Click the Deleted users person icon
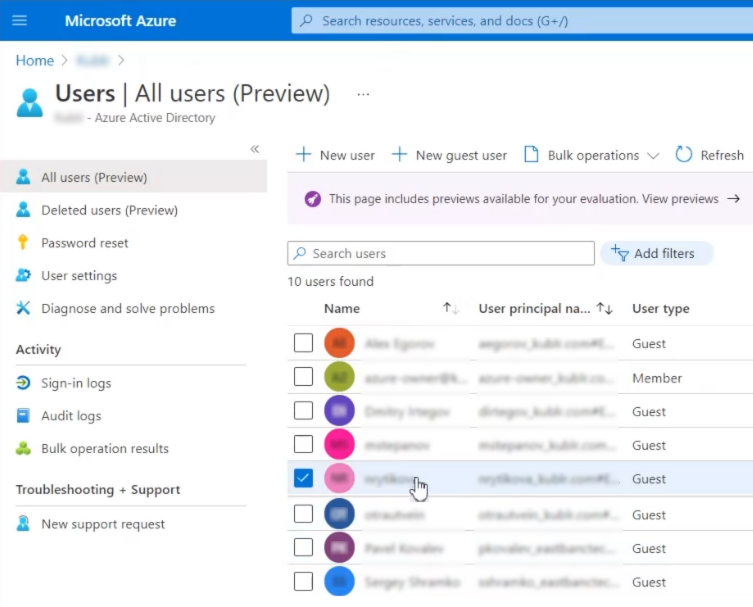The width and height of the screenshot is (753, 607). (x=23, y=209)
